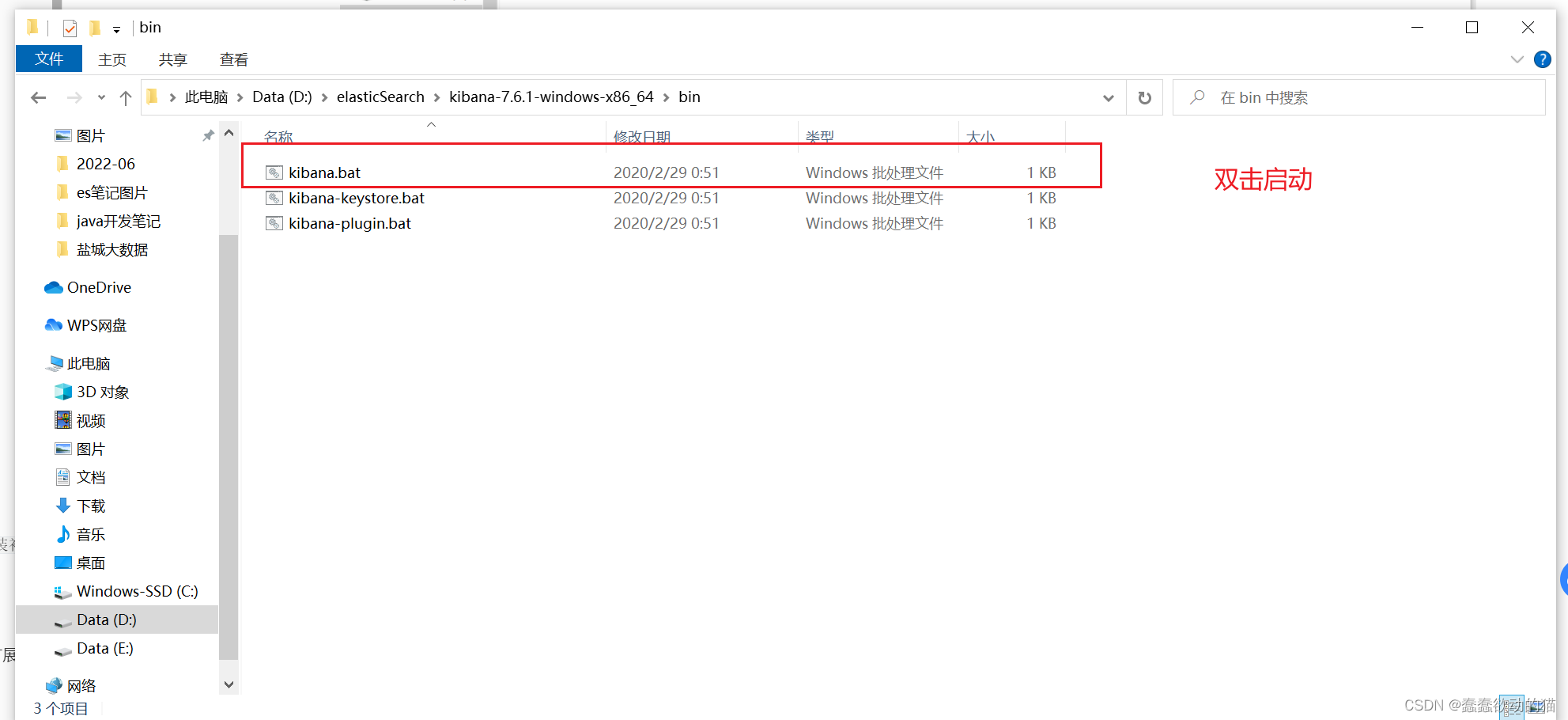Open the 2022-06 folder in sidebar

tap(105, 164)
